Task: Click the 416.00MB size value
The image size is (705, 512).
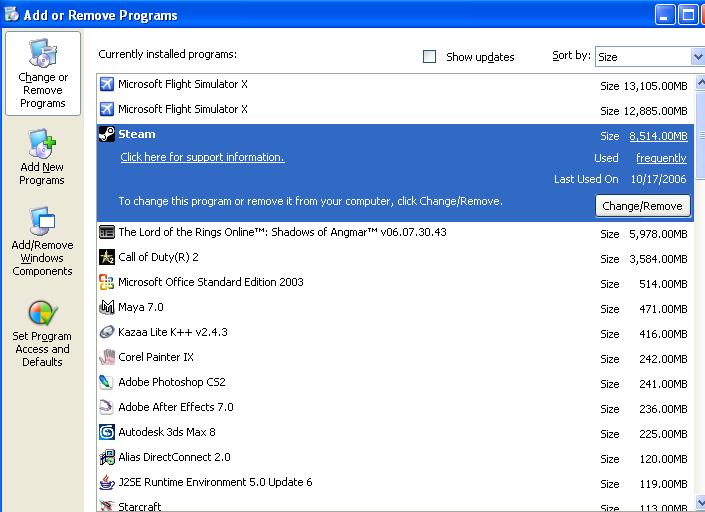Action: point(663,334)
